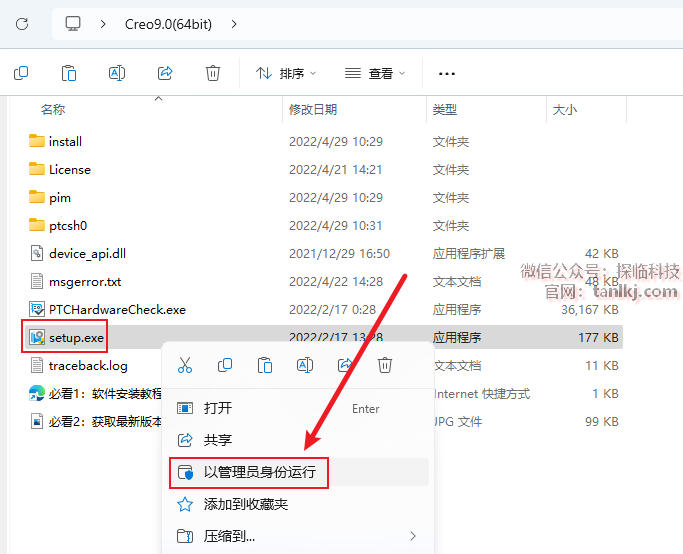Click Rename icon in context menu
Image resolution: width=683 pixels, height=554 pixels.
305,365
